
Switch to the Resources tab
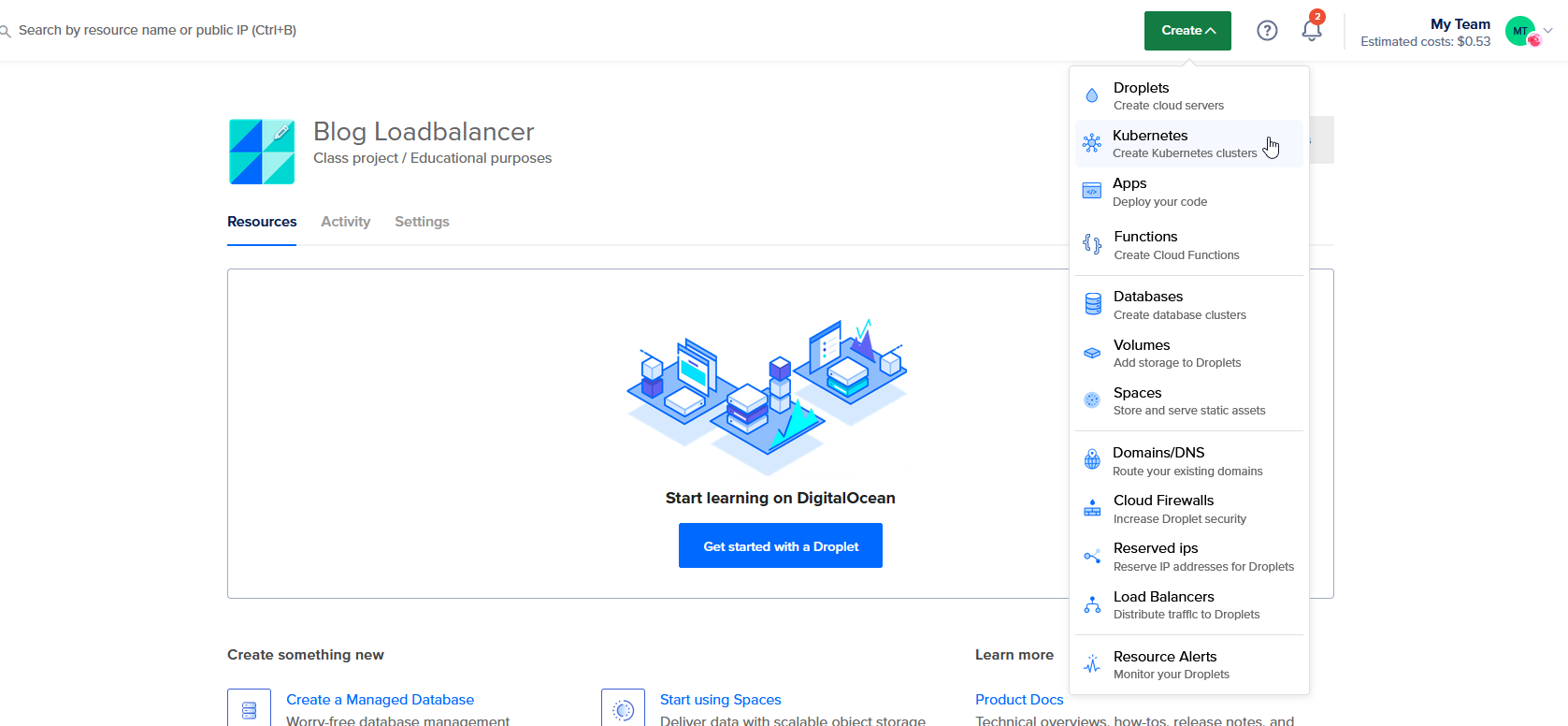[262, 222]
